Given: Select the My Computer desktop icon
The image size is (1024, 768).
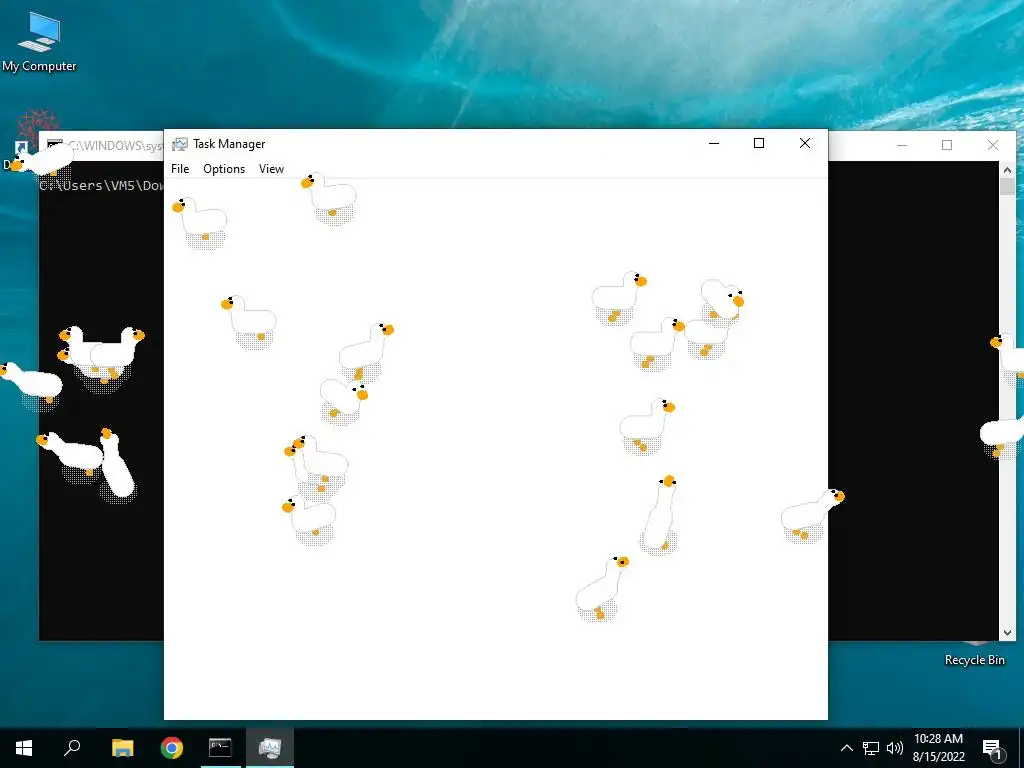Looking at the screenshot, I should 39,42.
